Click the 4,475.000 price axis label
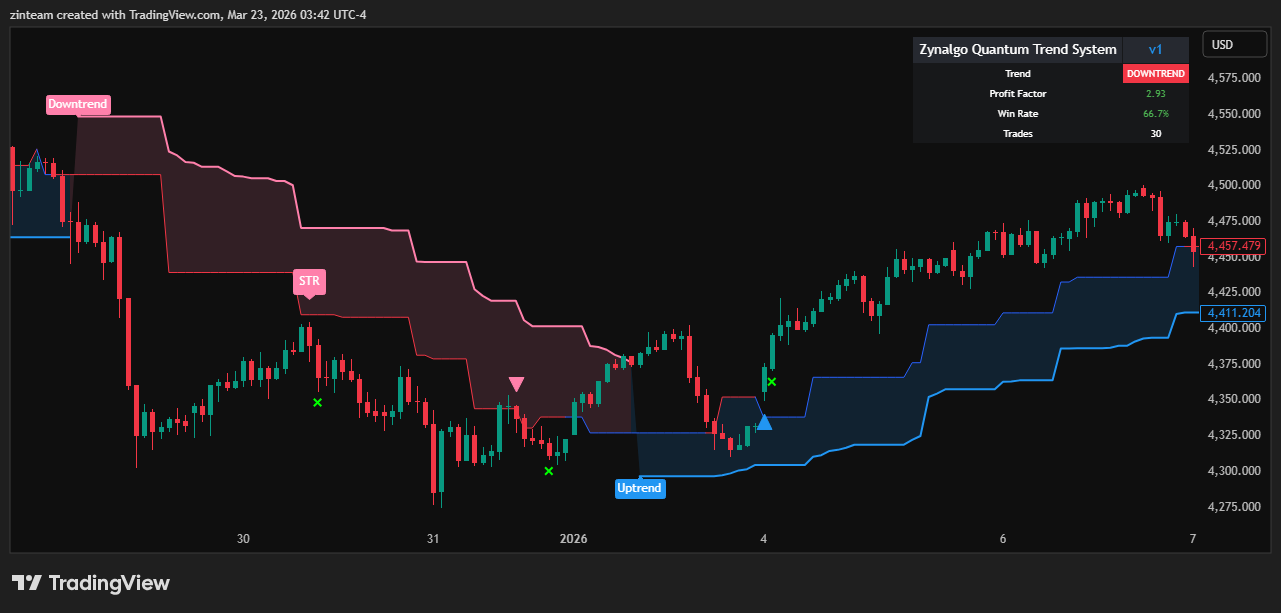 click(x=1233, y=221)
